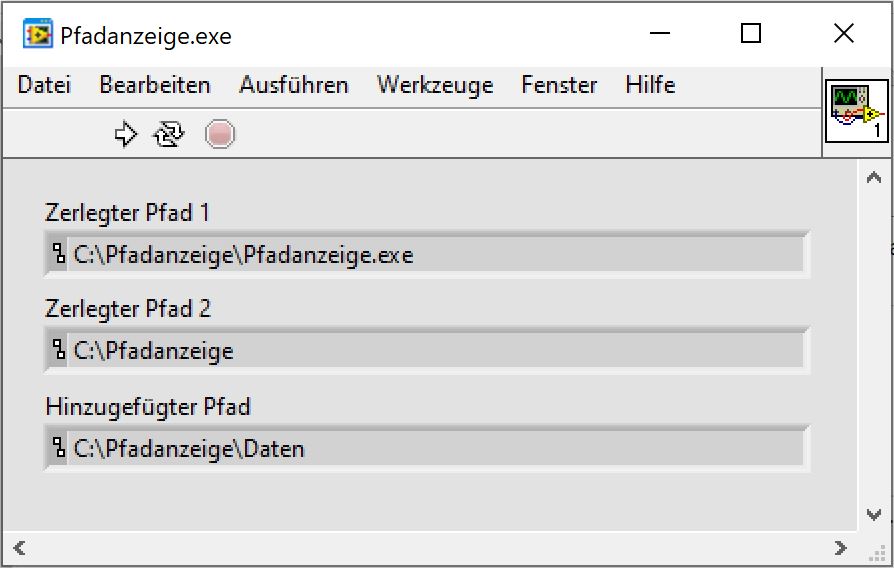Viewport: 894px width, 568px height.
Task: Open the Fenster menu
Action: click(x=559, y=85)
